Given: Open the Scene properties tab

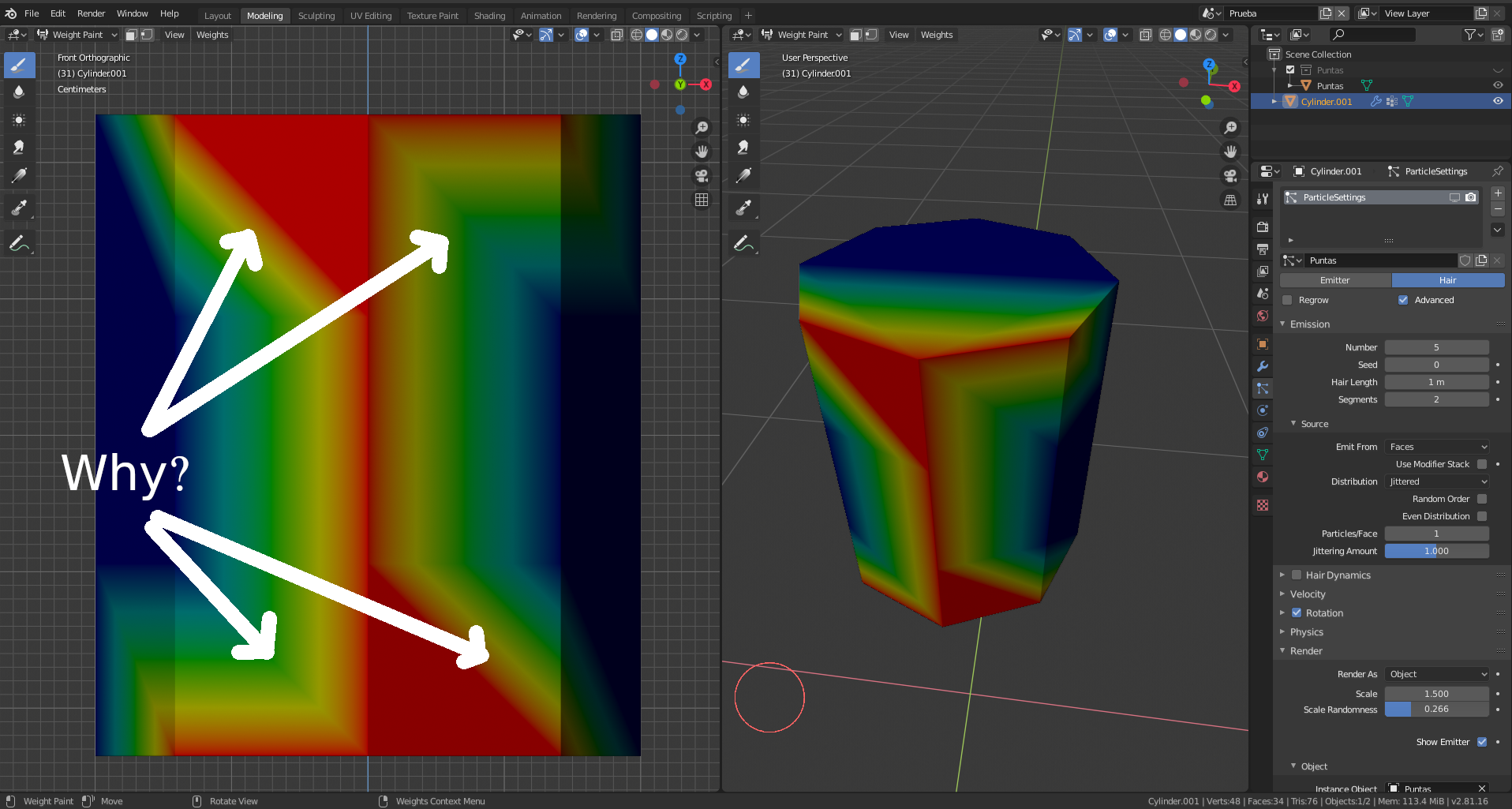Looking at the screenshot, I should [1263, 294].
